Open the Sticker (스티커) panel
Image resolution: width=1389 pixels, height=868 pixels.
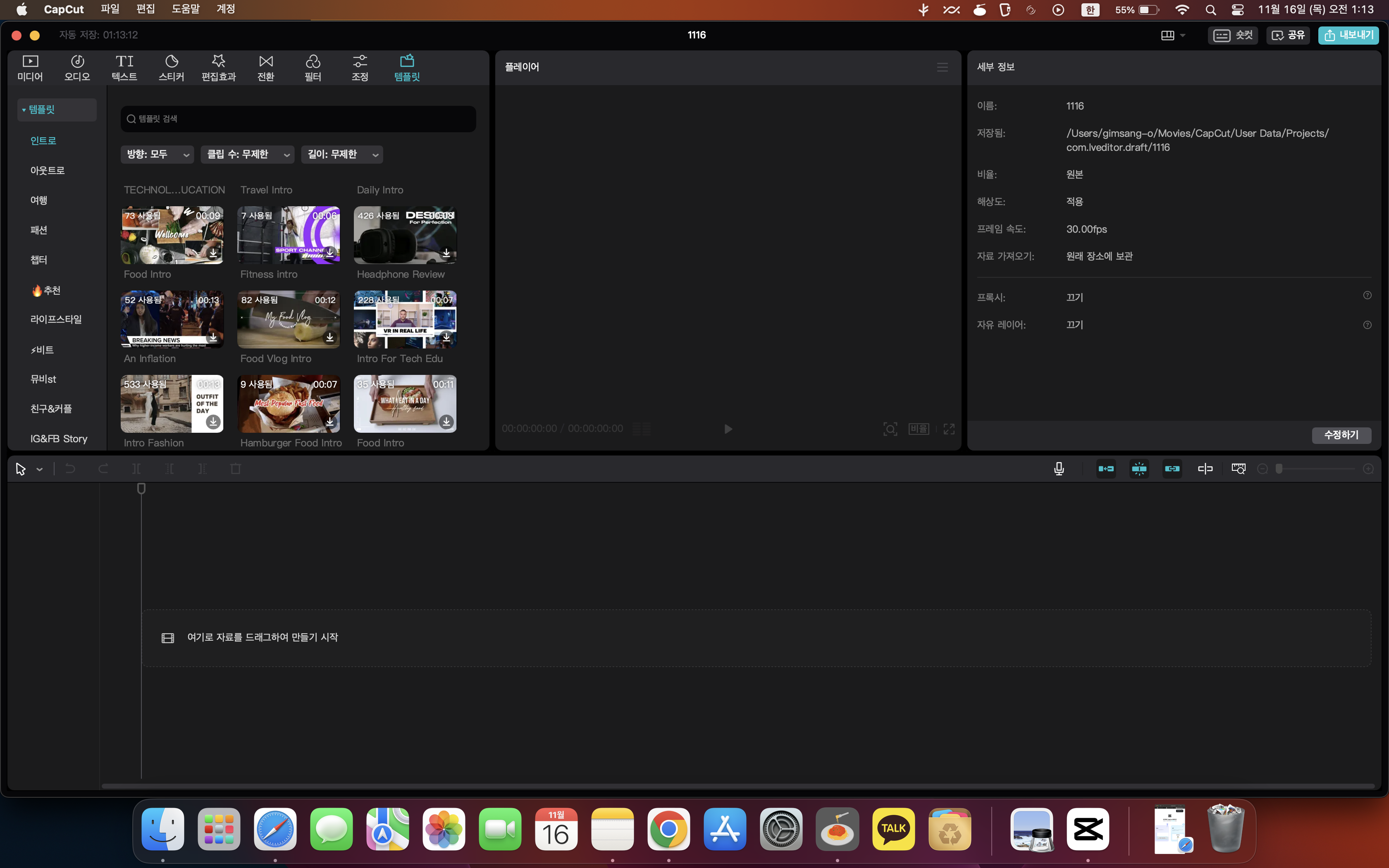click(171, 67)
